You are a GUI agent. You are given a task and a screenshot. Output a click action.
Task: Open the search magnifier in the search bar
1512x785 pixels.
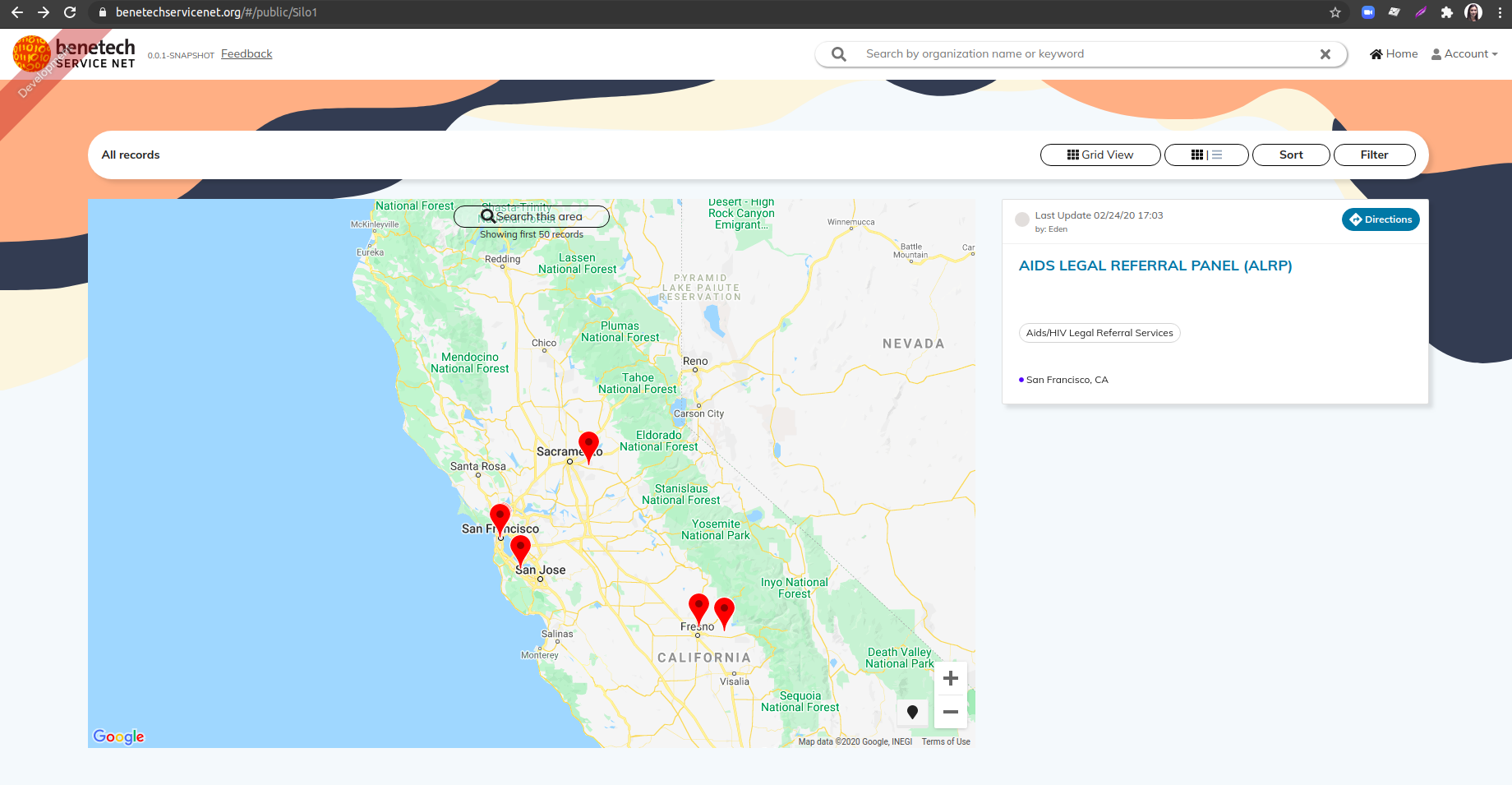click(x=837, y=53)
